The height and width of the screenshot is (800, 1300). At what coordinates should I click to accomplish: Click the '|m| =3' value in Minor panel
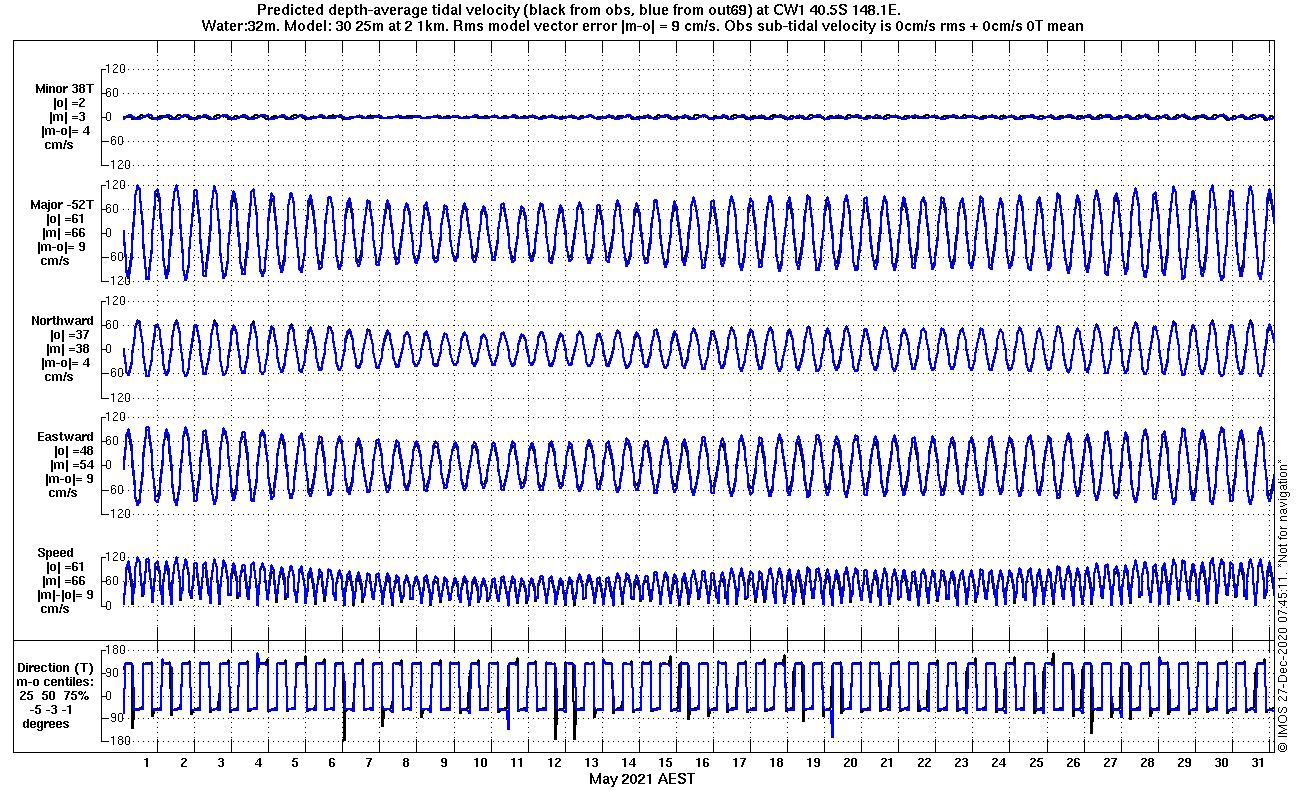coord(71,116)
